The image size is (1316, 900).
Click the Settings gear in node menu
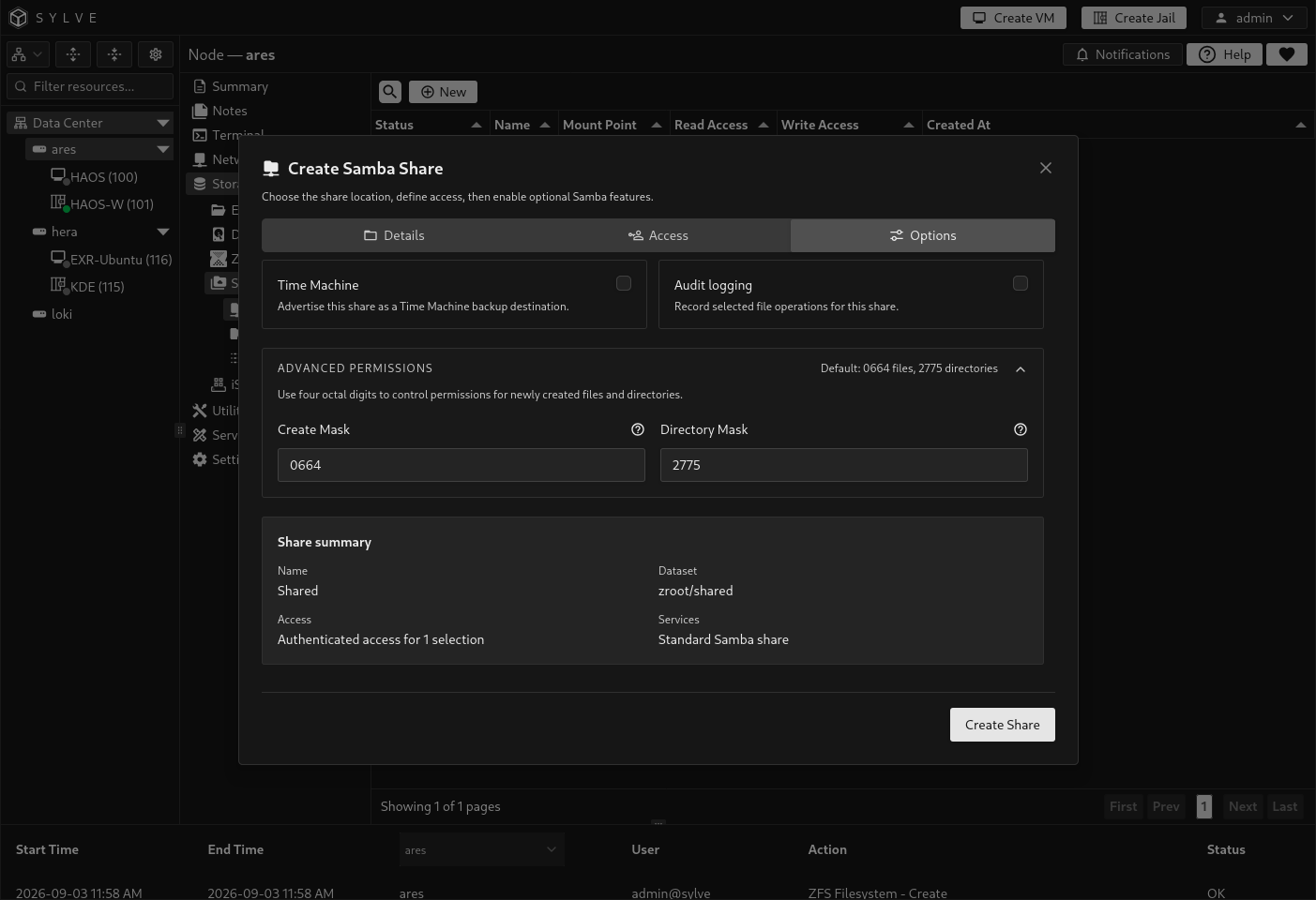click(x=200, y=459)
